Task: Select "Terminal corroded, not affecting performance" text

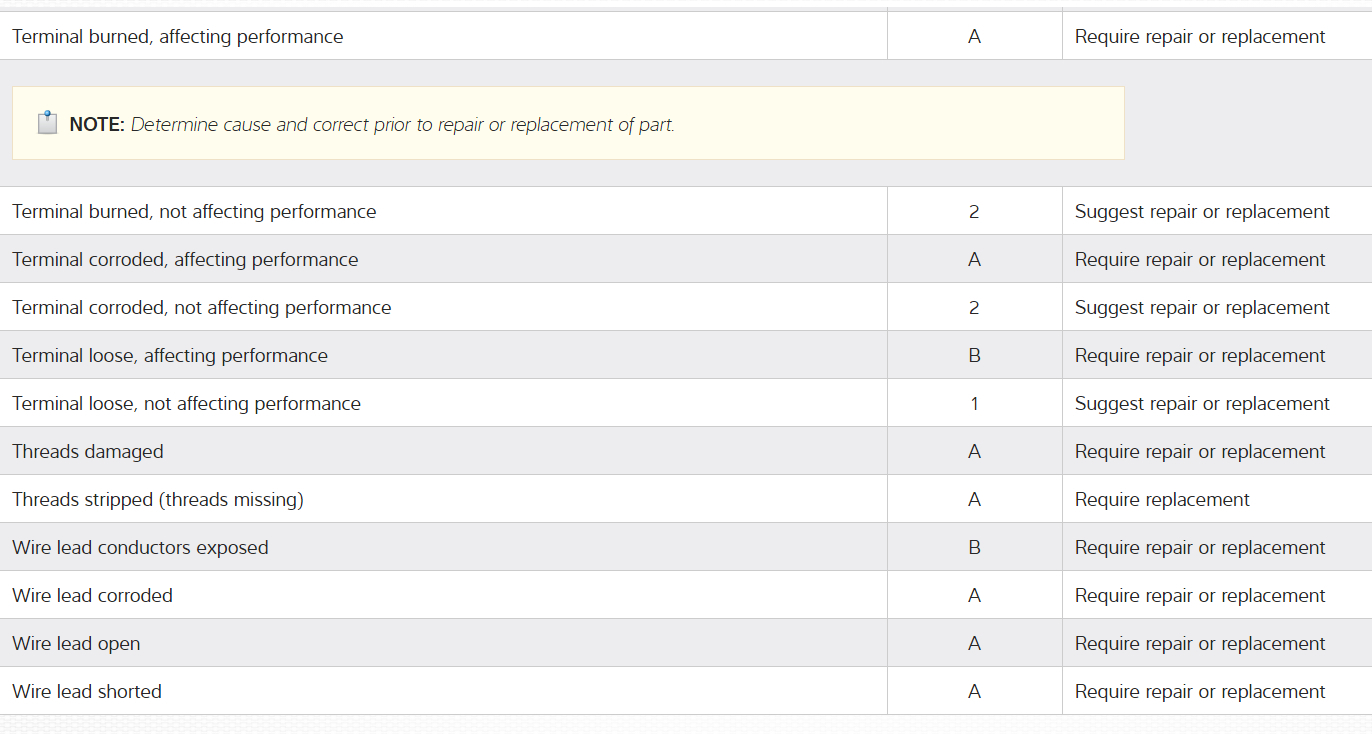Action: coord(202,308)
